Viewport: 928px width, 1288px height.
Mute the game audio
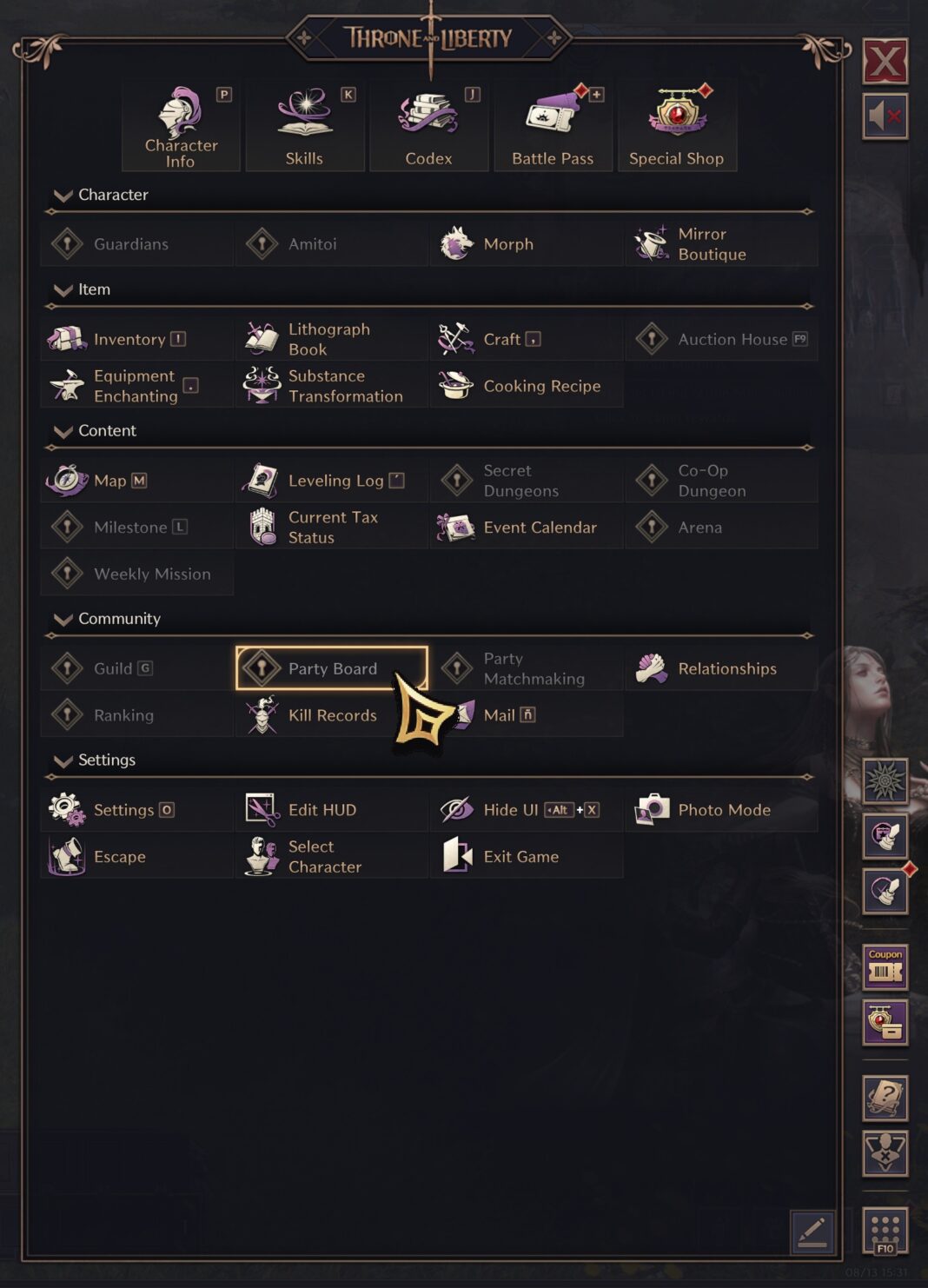885,114
